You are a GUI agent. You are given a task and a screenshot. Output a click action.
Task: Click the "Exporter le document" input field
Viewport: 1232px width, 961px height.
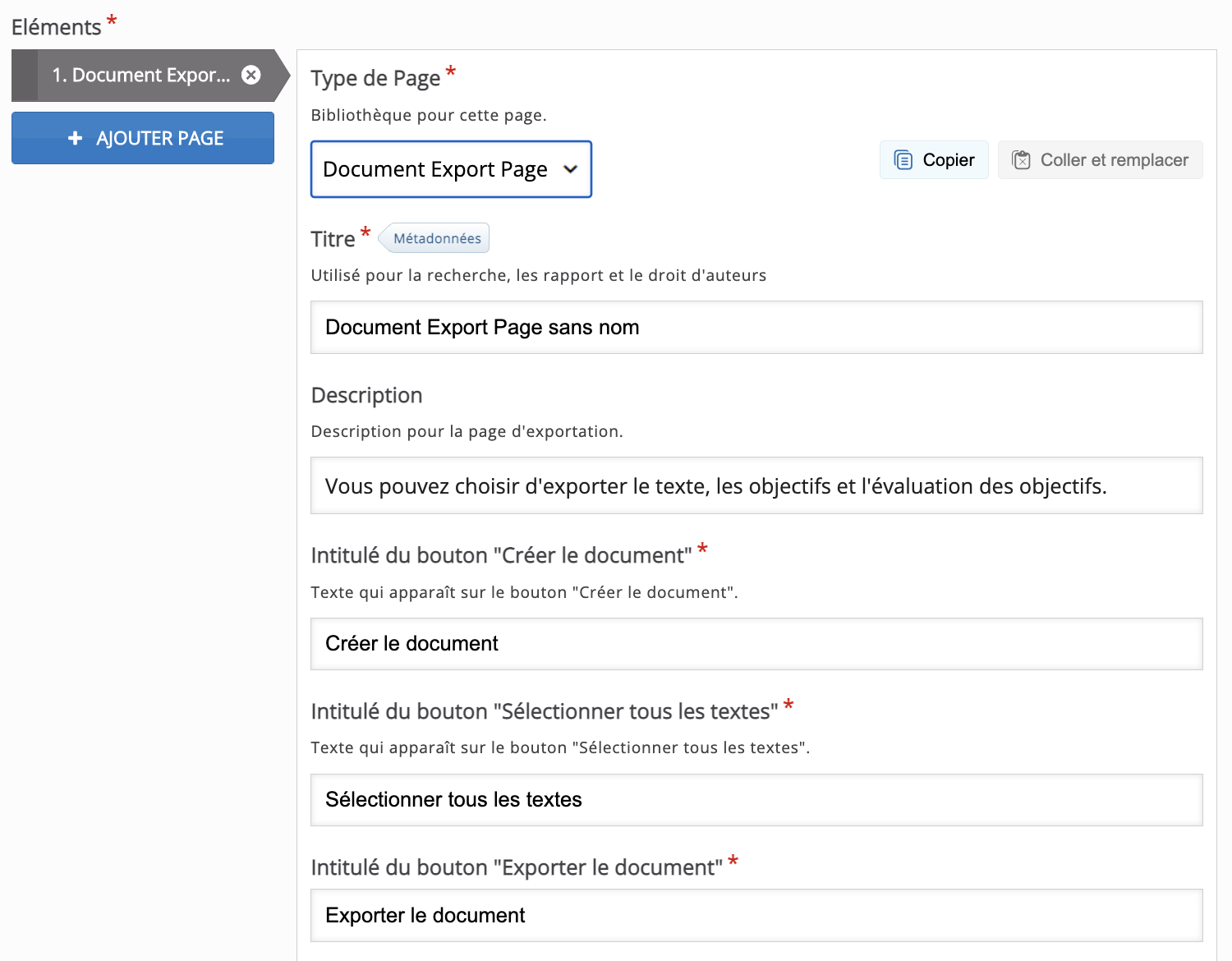coord(756,916)
